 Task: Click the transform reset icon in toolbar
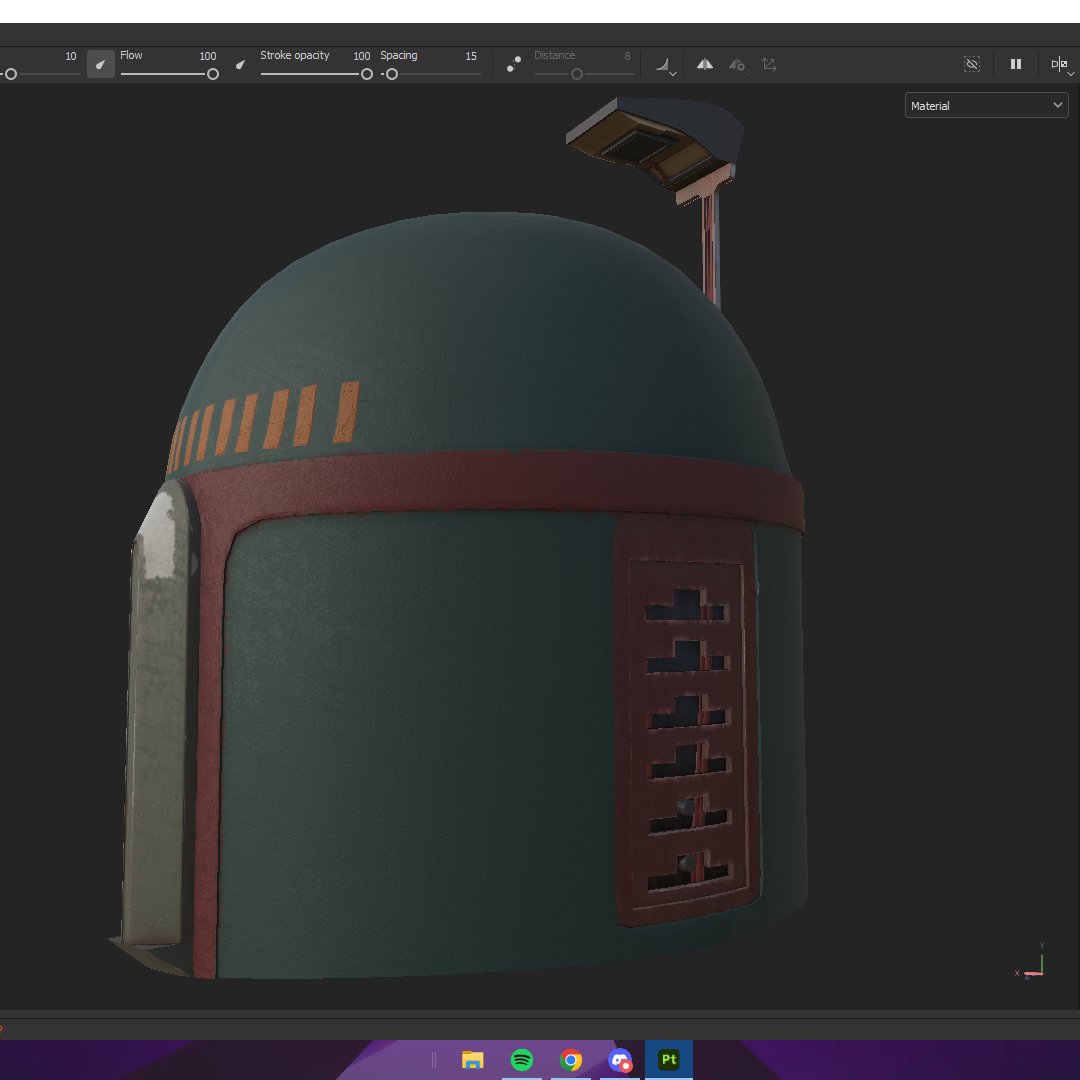769,64
